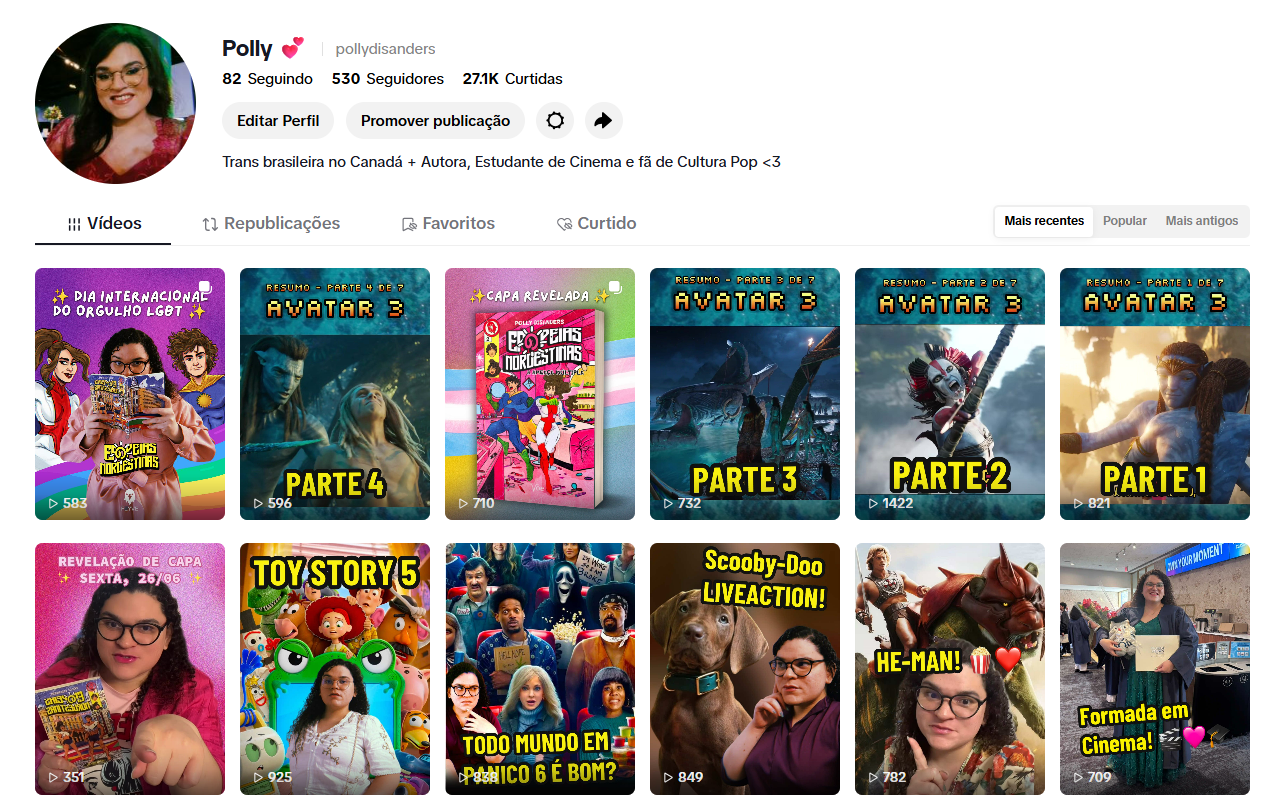The height and width of the screenshot is (807, 1275).
Task: Click Promover publicação button
Action: click(435, 121)
